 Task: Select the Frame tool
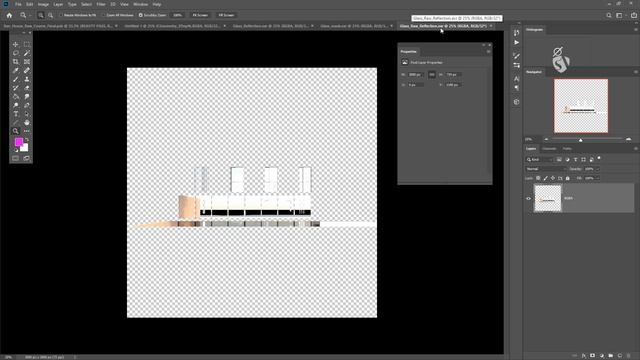coord(27,62)
